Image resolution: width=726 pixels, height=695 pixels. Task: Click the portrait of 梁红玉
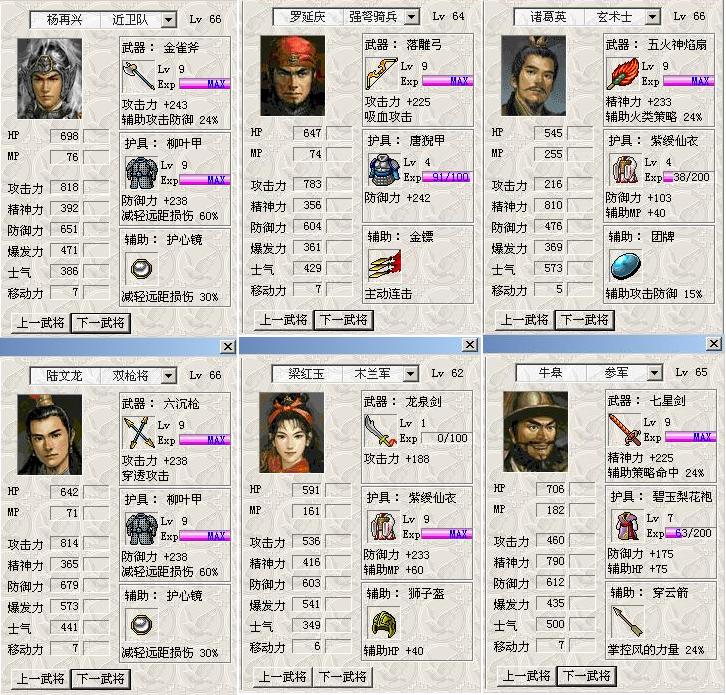[x=291, y=432]
